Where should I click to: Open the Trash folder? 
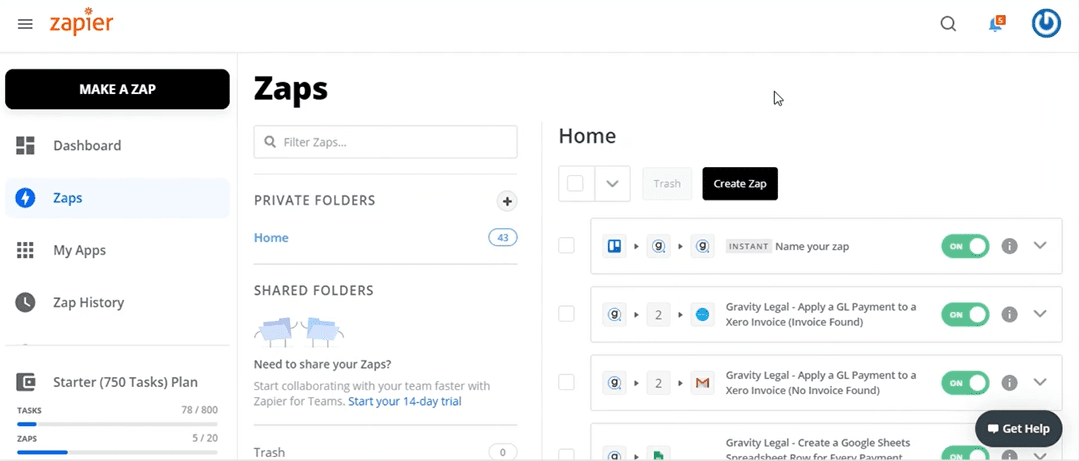pos(269,452)
